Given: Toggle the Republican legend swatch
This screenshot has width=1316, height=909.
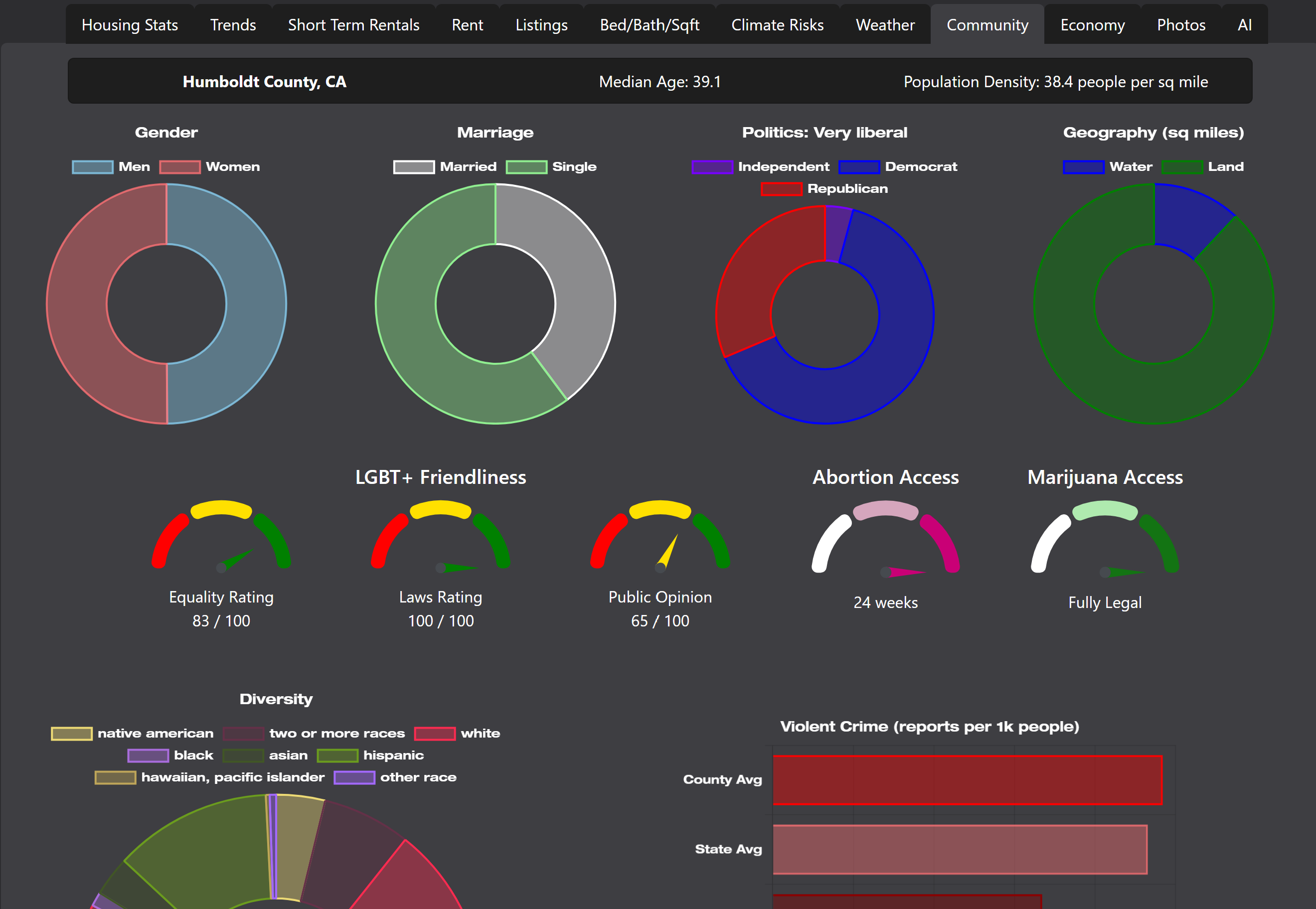Looking at the screenshot, I should pyautogui.click(x=782, y=188).
